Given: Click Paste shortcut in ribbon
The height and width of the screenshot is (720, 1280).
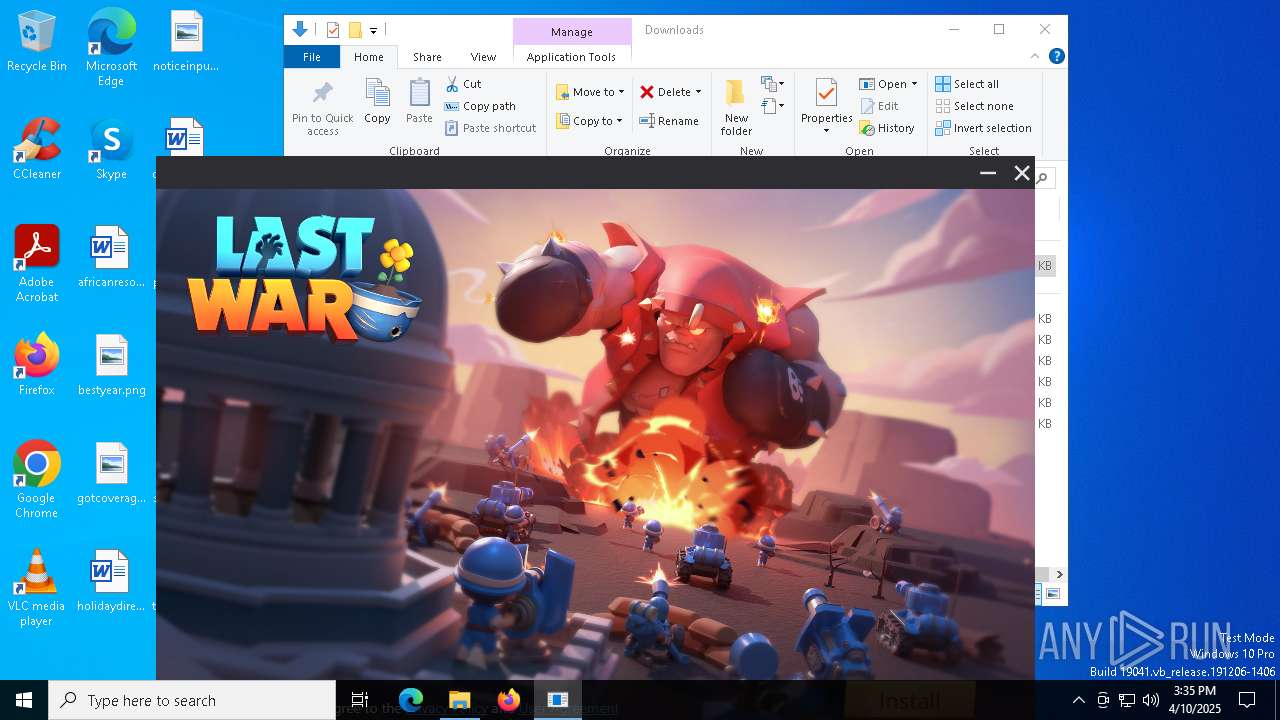Looking at the screenshot, I should click(491, 128).
